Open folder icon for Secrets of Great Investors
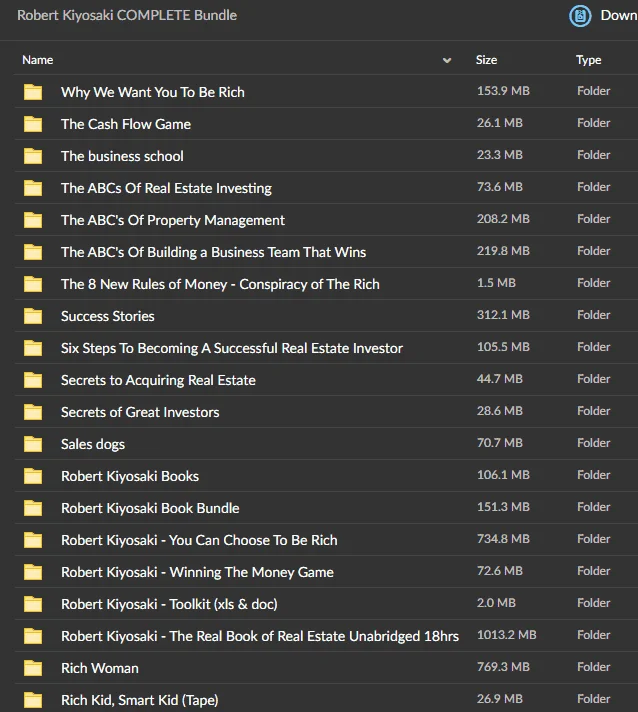The image size is (638, 712). [x=33, y=412]
